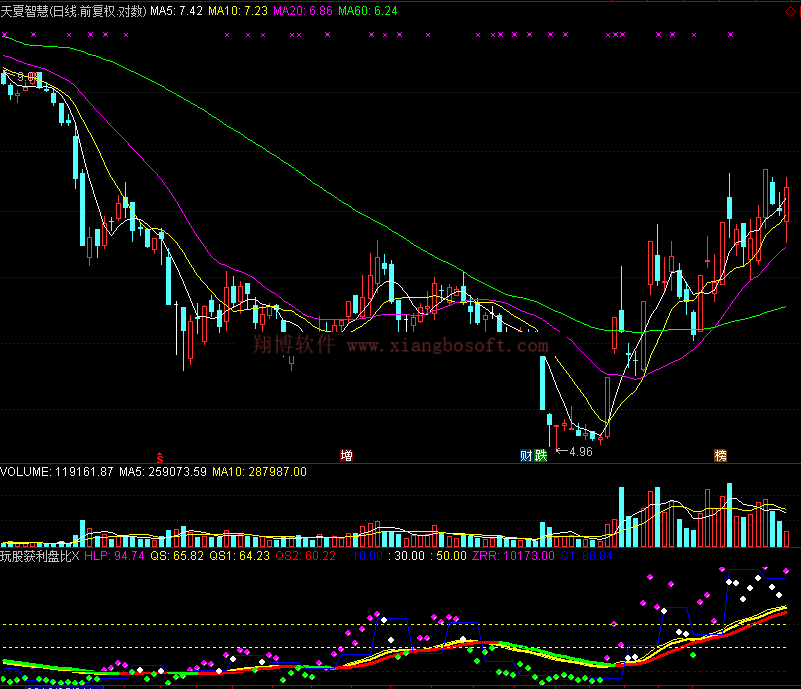This screenshot has width=801, height=689.
Task: Select the HLP: 94.74 indicator value
Action: coord(114,556)
